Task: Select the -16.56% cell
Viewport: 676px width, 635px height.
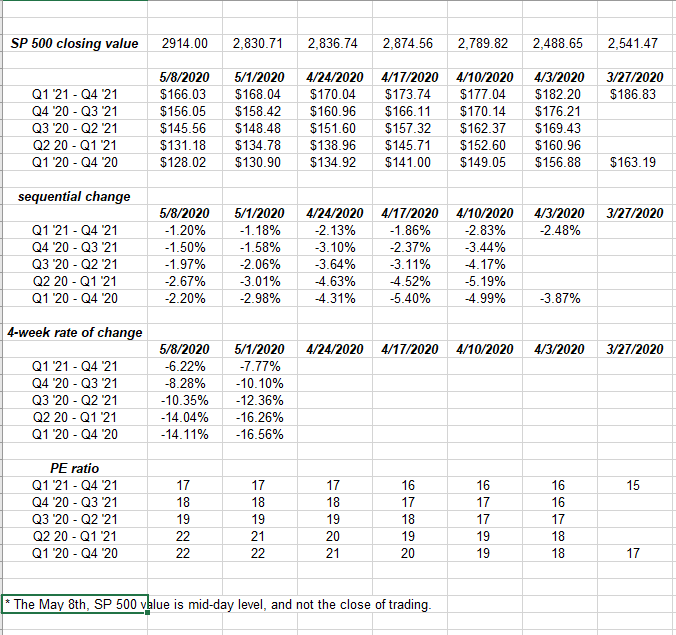Action: point(260,435)
